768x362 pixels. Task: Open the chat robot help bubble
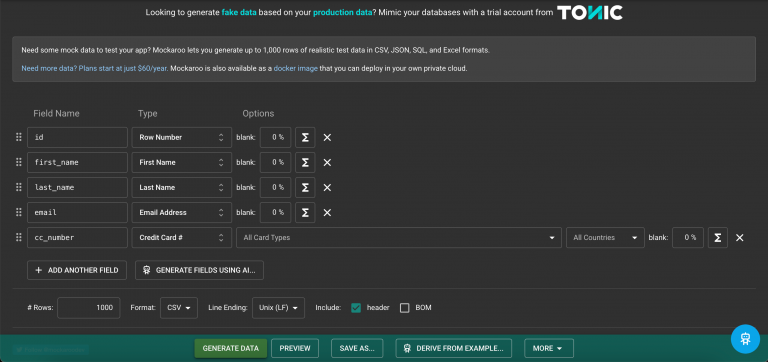[x=745, y=339]
